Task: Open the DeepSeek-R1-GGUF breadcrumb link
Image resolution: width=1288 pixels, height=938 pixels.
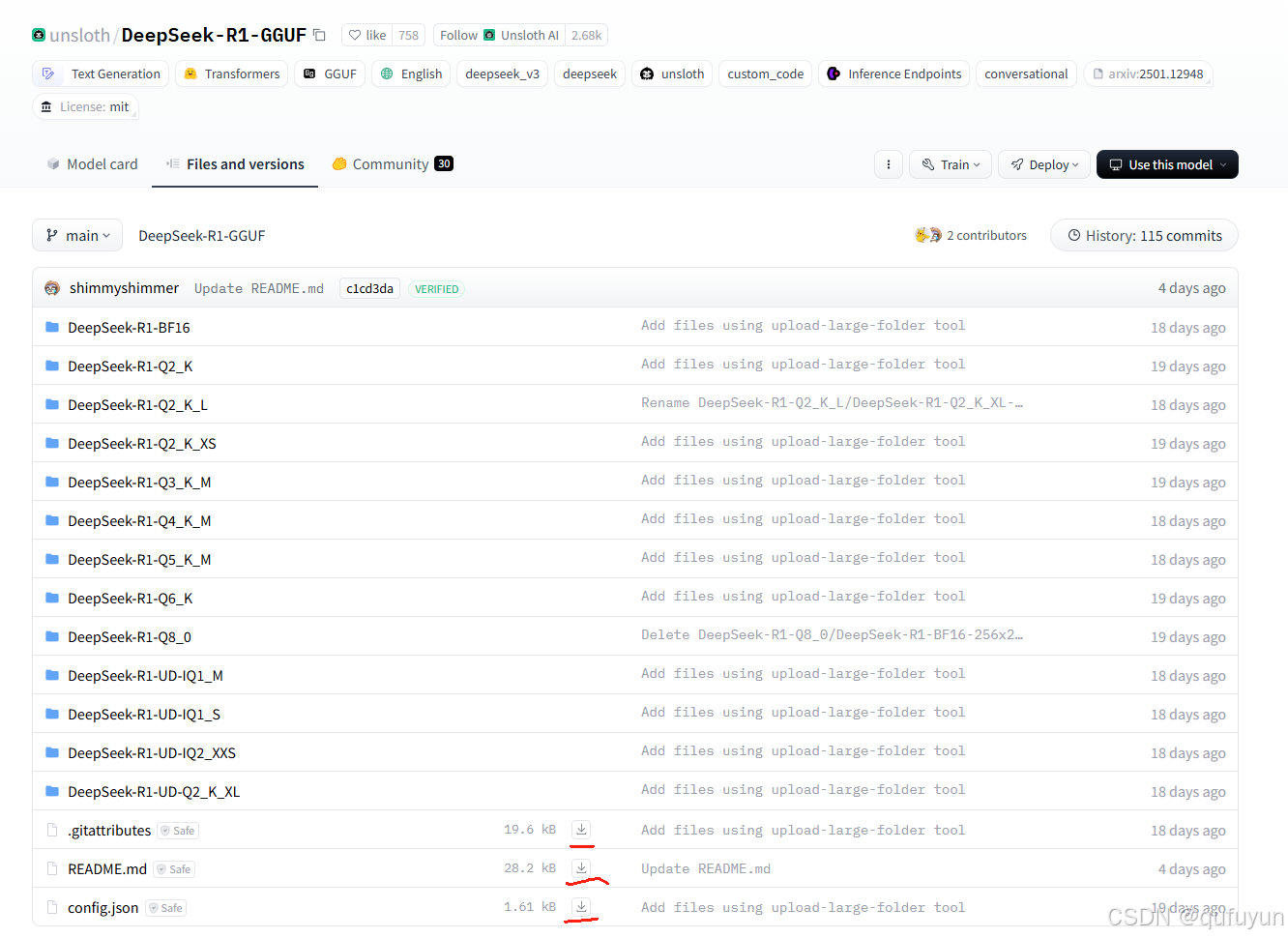Action: pyautogui.click(x=201, y=236)
